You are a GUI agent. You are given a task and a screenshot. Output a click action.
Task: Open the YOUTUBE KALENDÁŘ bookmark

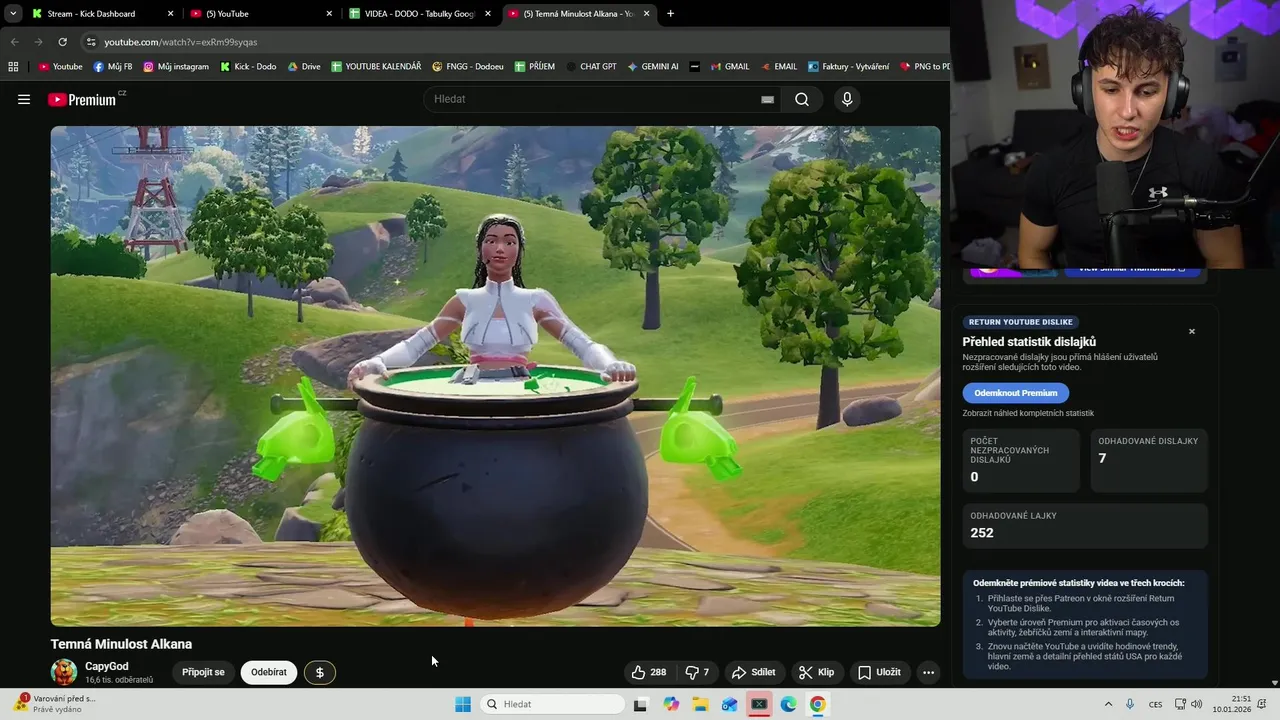pyautogui.click(x=376, y=67)
